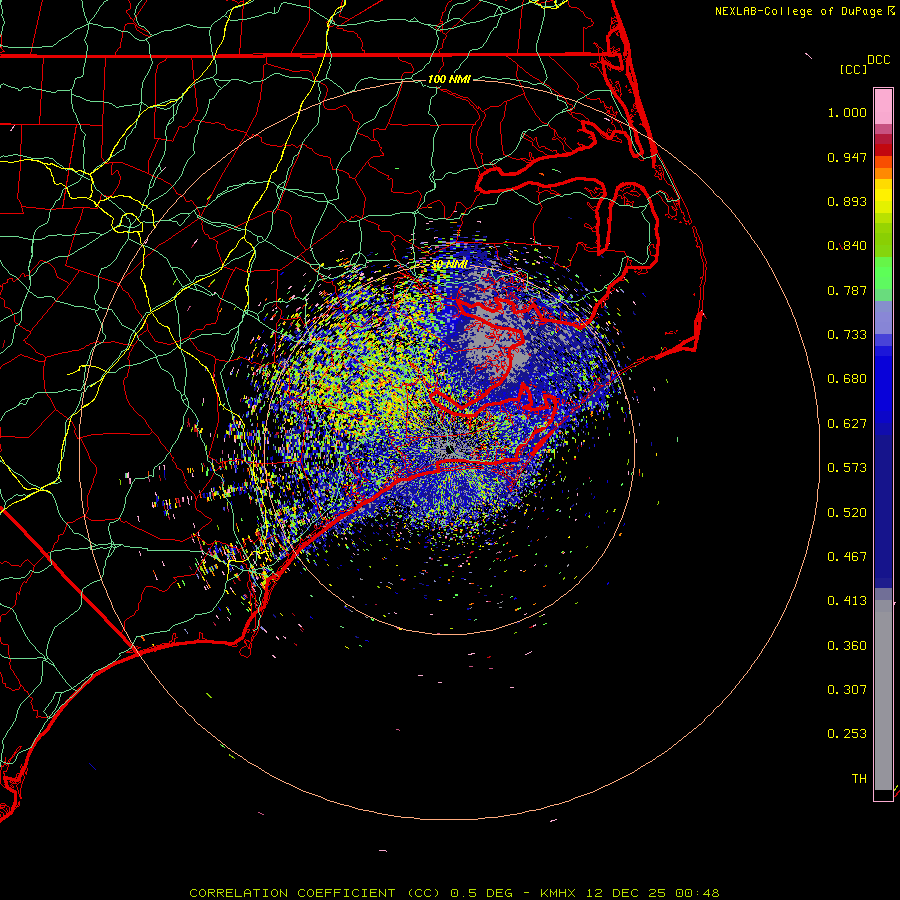Select the 0.680 legend value
This screenshot has width=900, height=900.
coord(847,379)
